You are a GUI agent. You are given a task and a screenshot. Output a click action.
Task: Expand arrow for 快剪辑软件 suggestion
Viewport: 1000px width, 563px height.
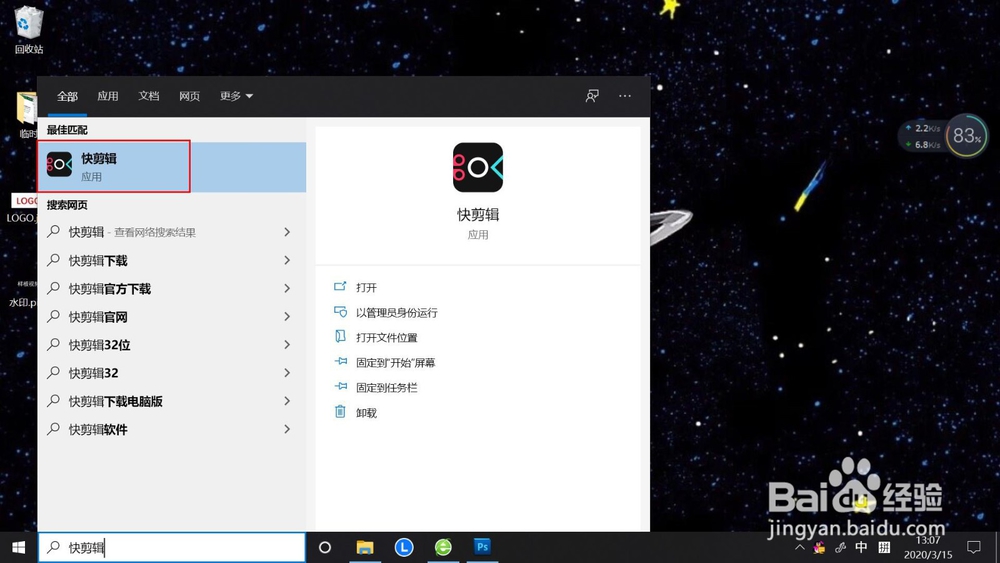tap(287, 429)
